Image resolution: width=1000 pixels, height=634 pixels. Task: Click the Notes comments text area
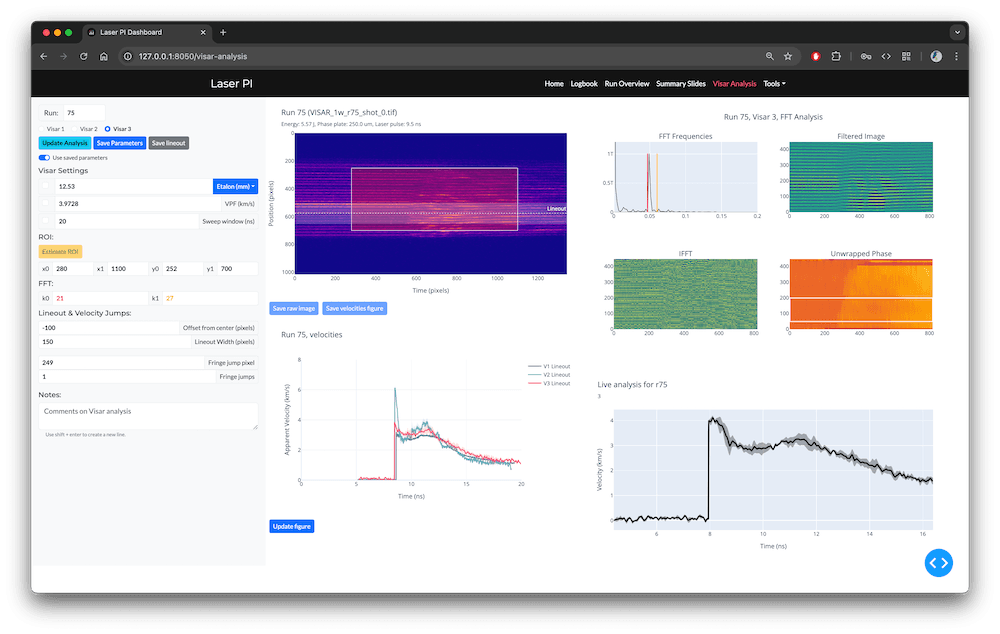[148, 415]
